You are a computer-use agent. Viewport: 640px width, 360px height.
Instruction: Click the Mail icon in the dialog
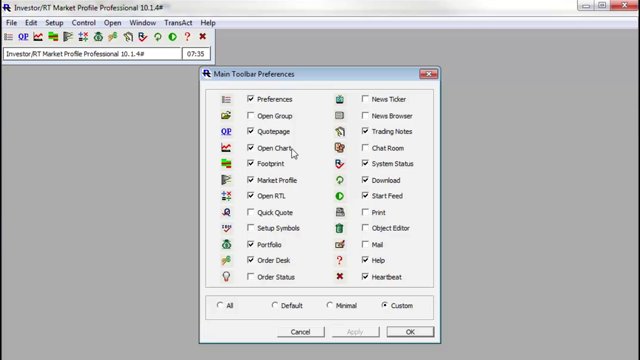tap(340, 244)
